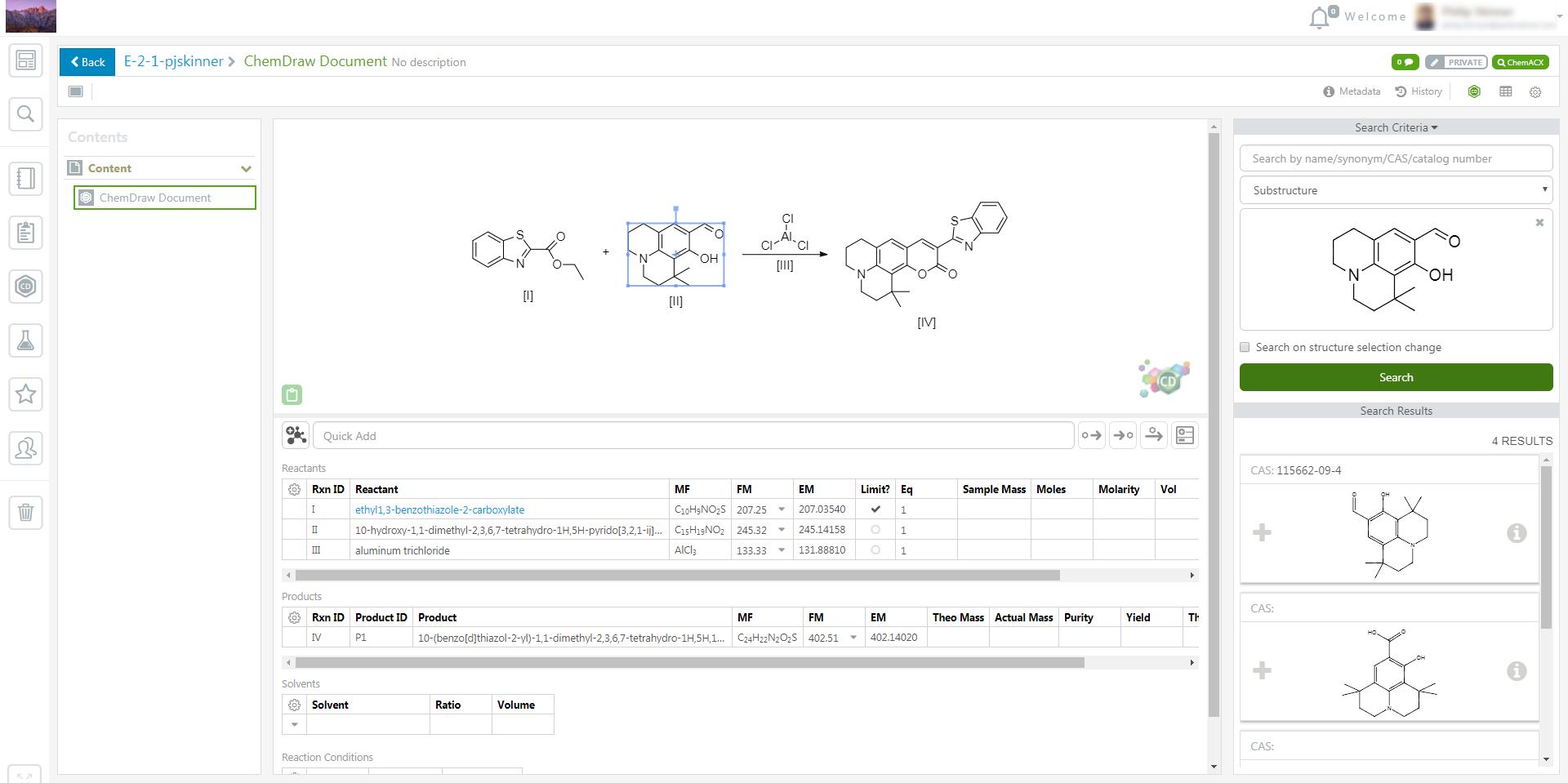
Task: Click the info icon for CAS 115662-09-4
Action: (1516, 533)
